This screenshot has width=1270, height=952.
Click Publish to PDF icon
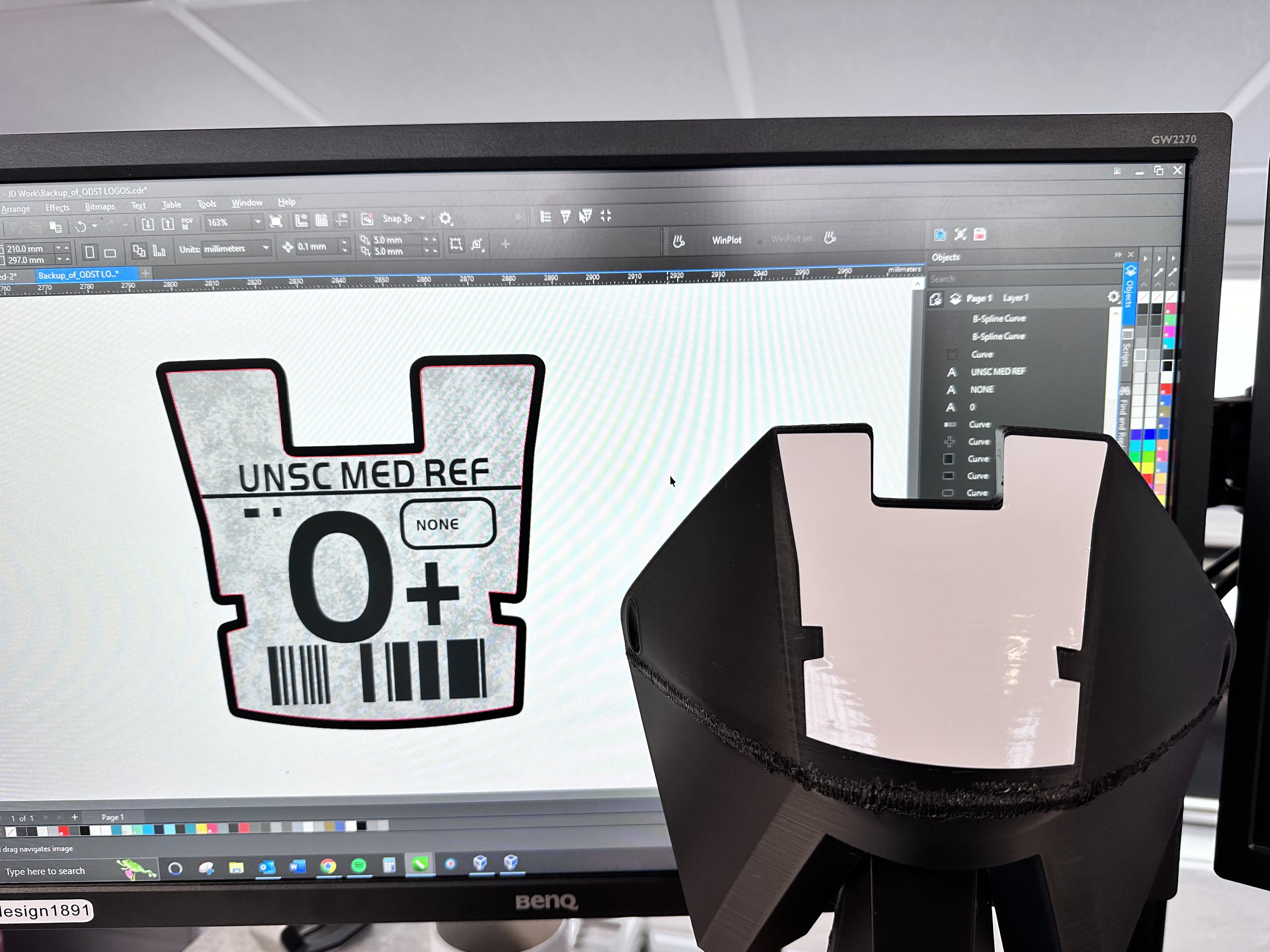tap(187, 223)
